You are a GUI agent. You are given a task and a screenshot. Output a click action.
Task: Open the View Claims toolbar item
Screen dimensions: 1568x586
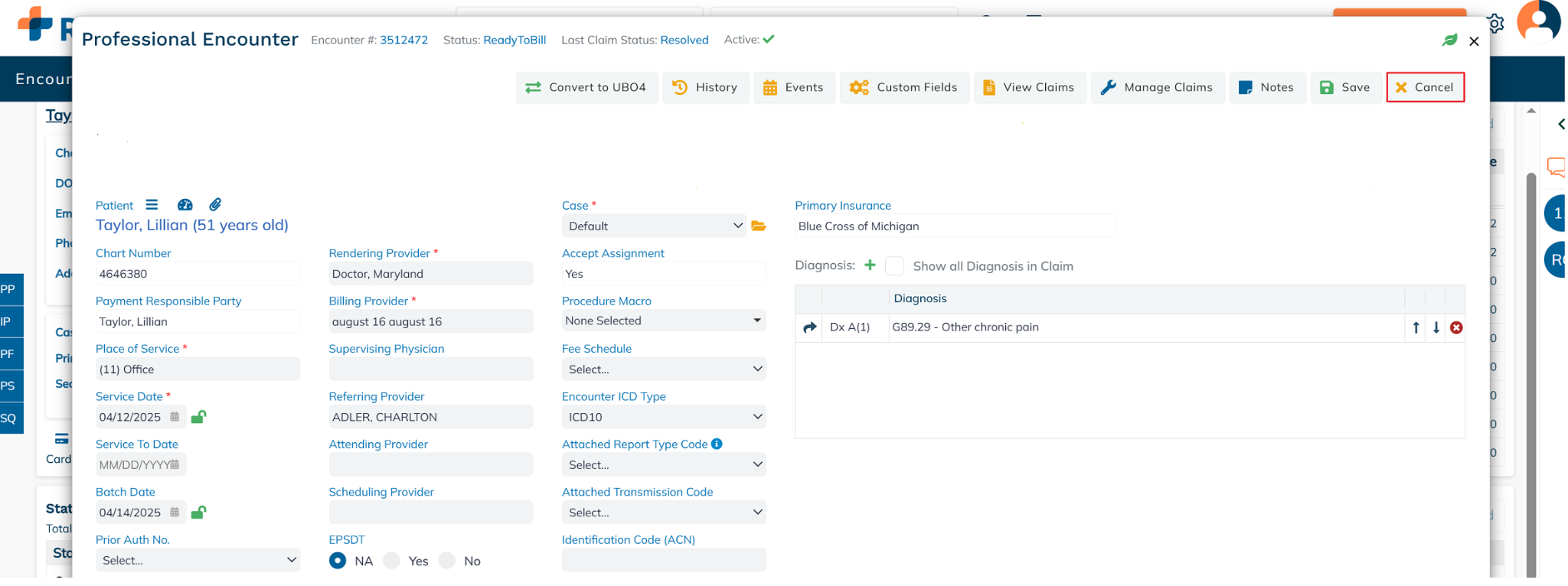1030,88
